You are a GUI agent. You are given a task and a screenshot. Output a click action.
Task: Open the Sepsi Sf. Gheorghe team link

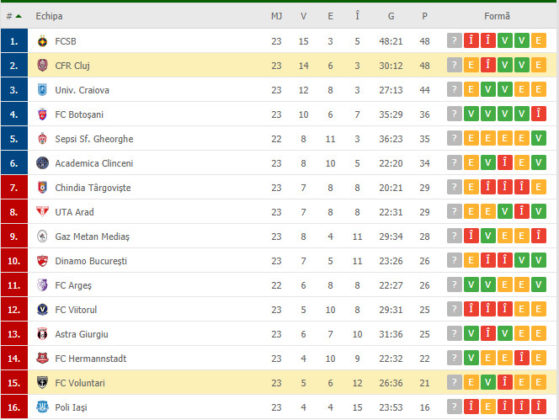[x=94, y=139]
